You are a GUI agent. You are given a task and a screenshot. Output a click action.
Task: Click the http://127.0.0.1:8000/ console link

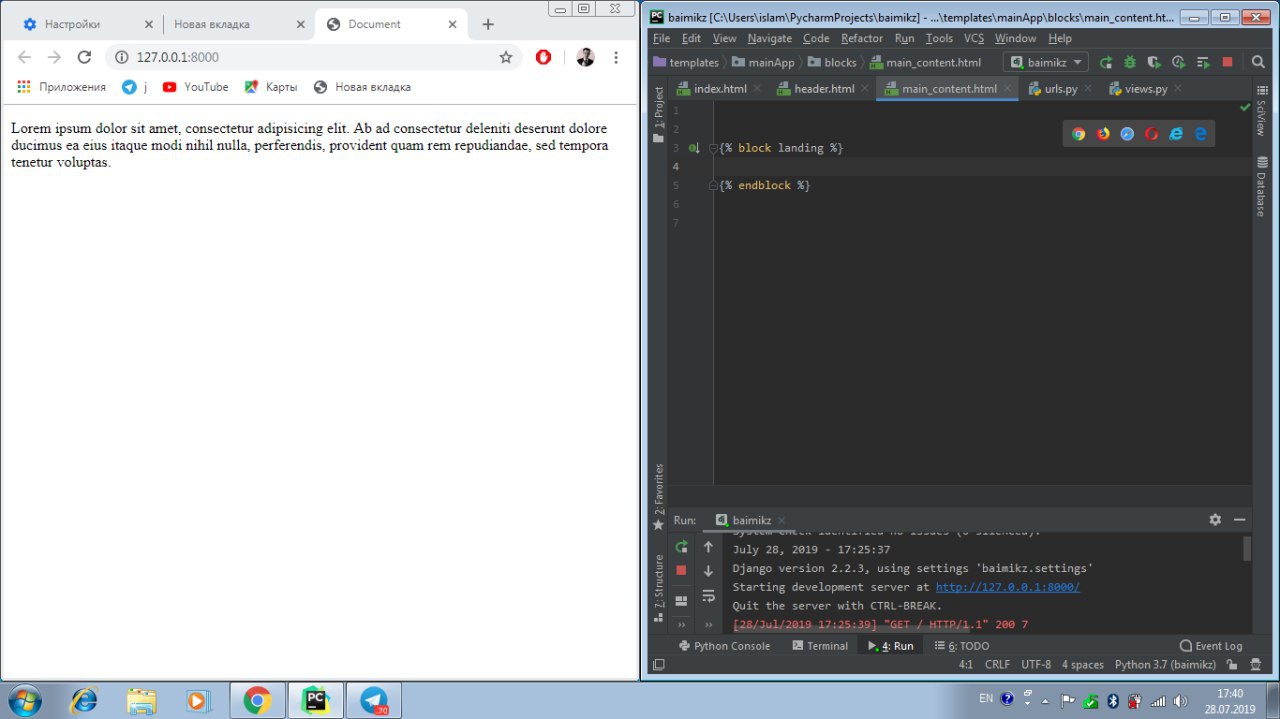(x=1007, y=587)
